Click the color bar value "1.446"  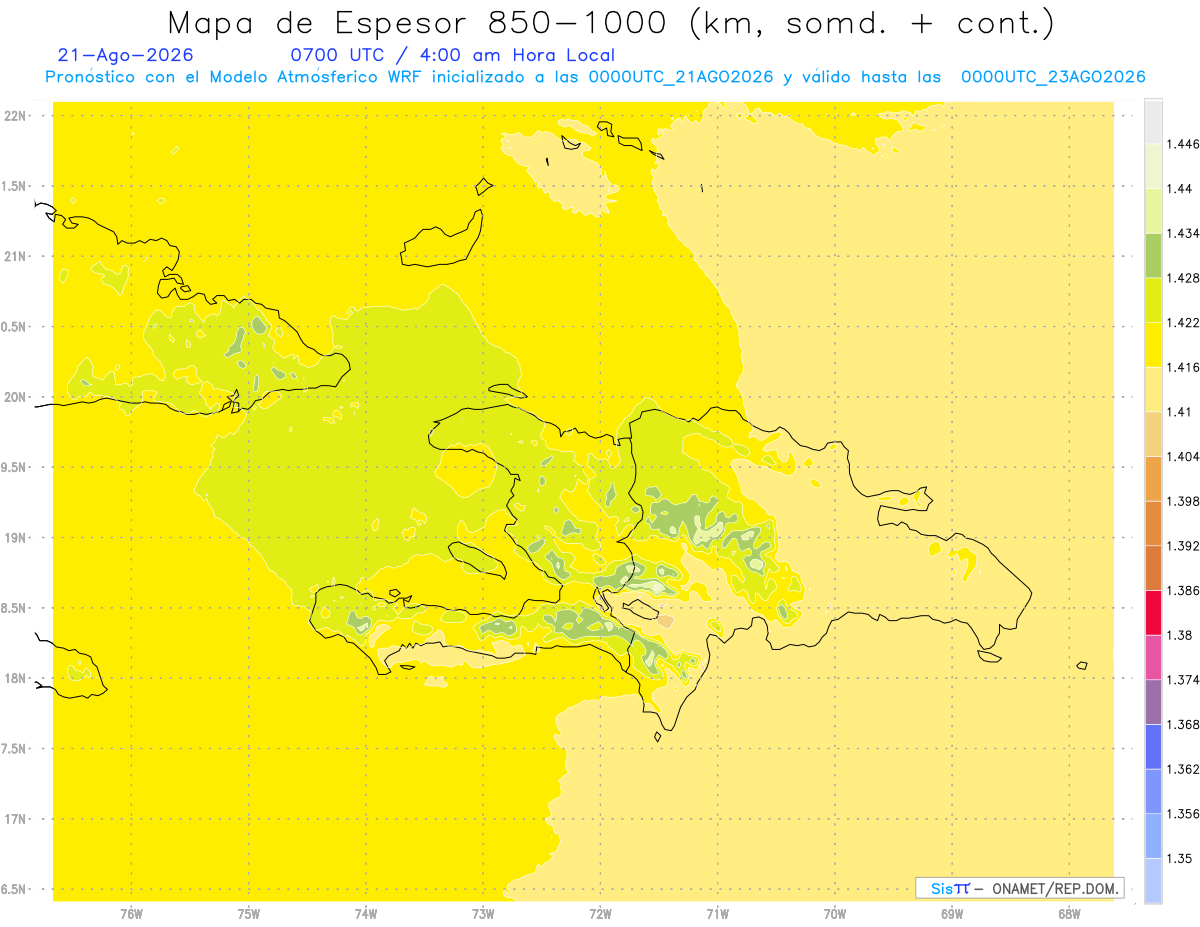(1183, 144)
